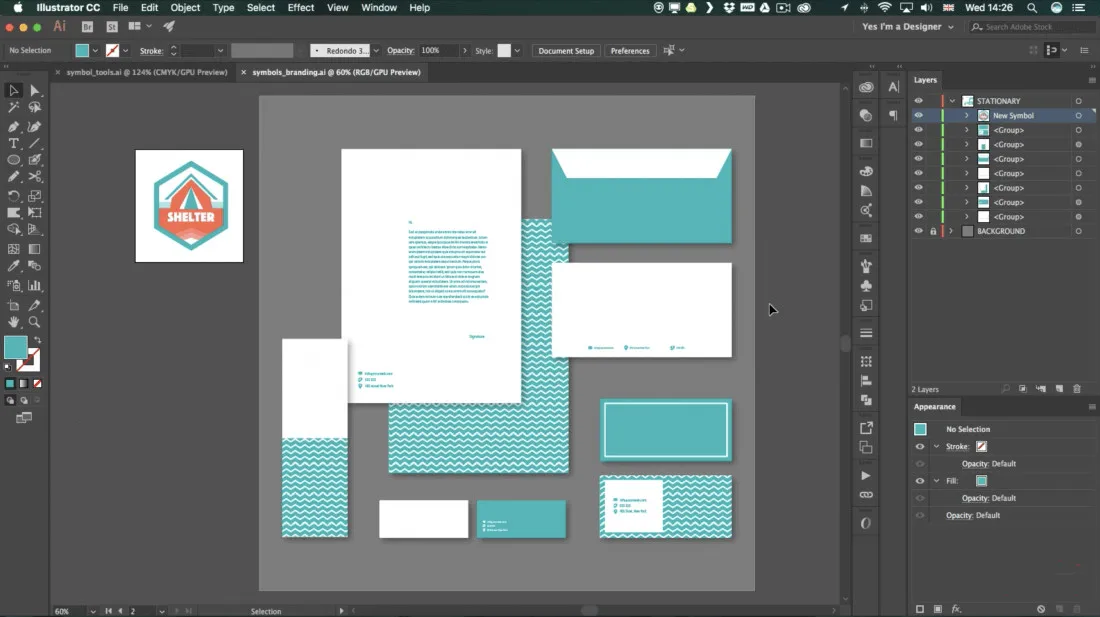Select the Magic Wand tool

pyautogui.click(x=14, y=107)
